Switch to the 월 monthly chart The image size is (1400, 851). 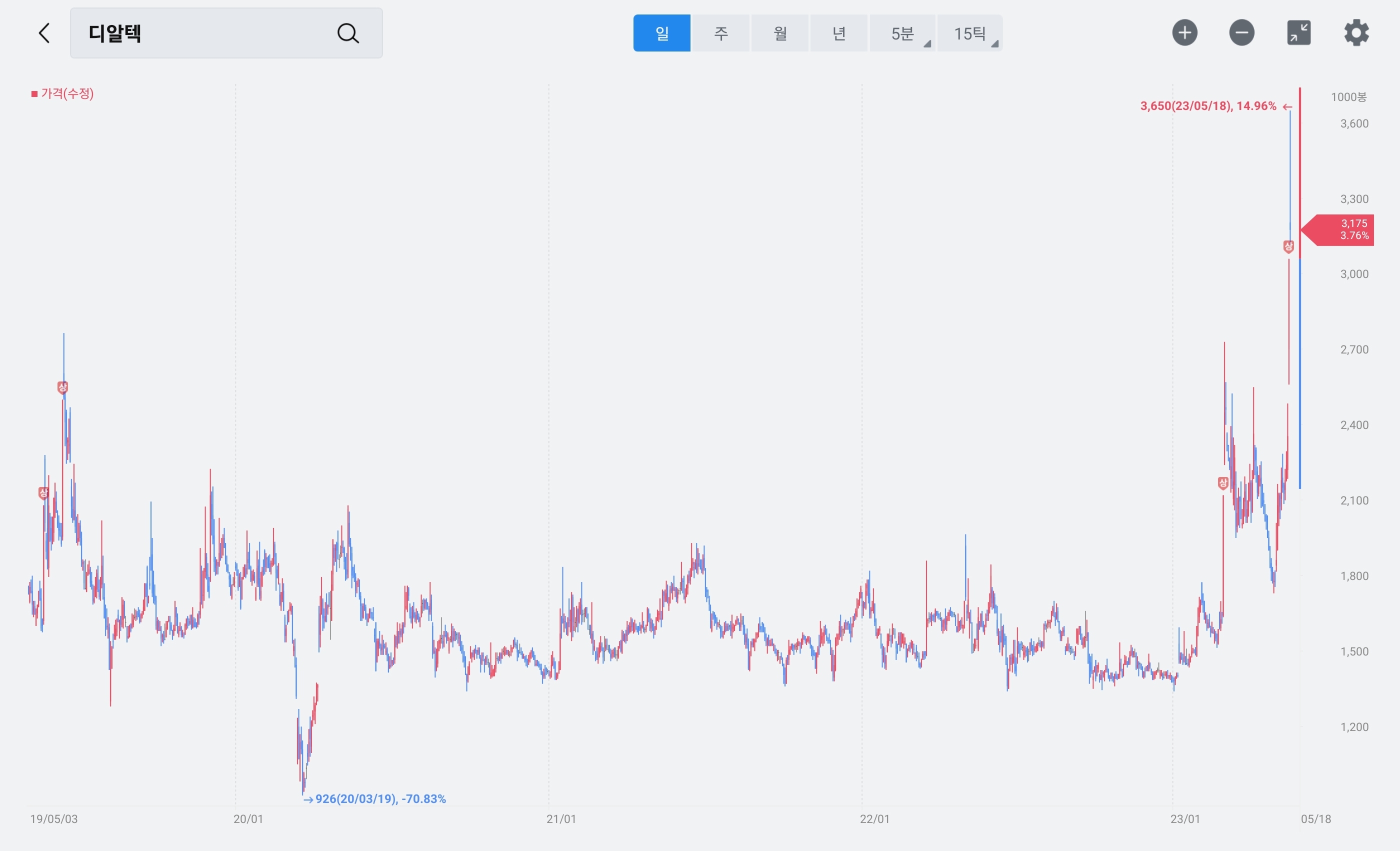coord(779,33)
